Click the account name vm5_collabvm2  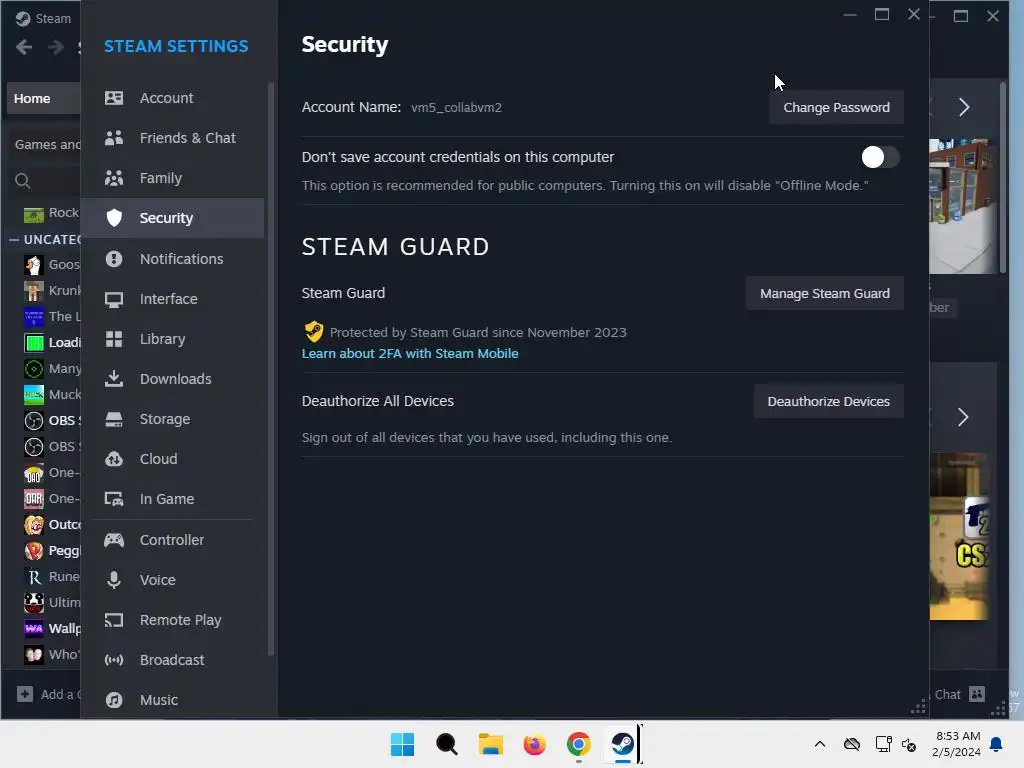click(456, 107)
